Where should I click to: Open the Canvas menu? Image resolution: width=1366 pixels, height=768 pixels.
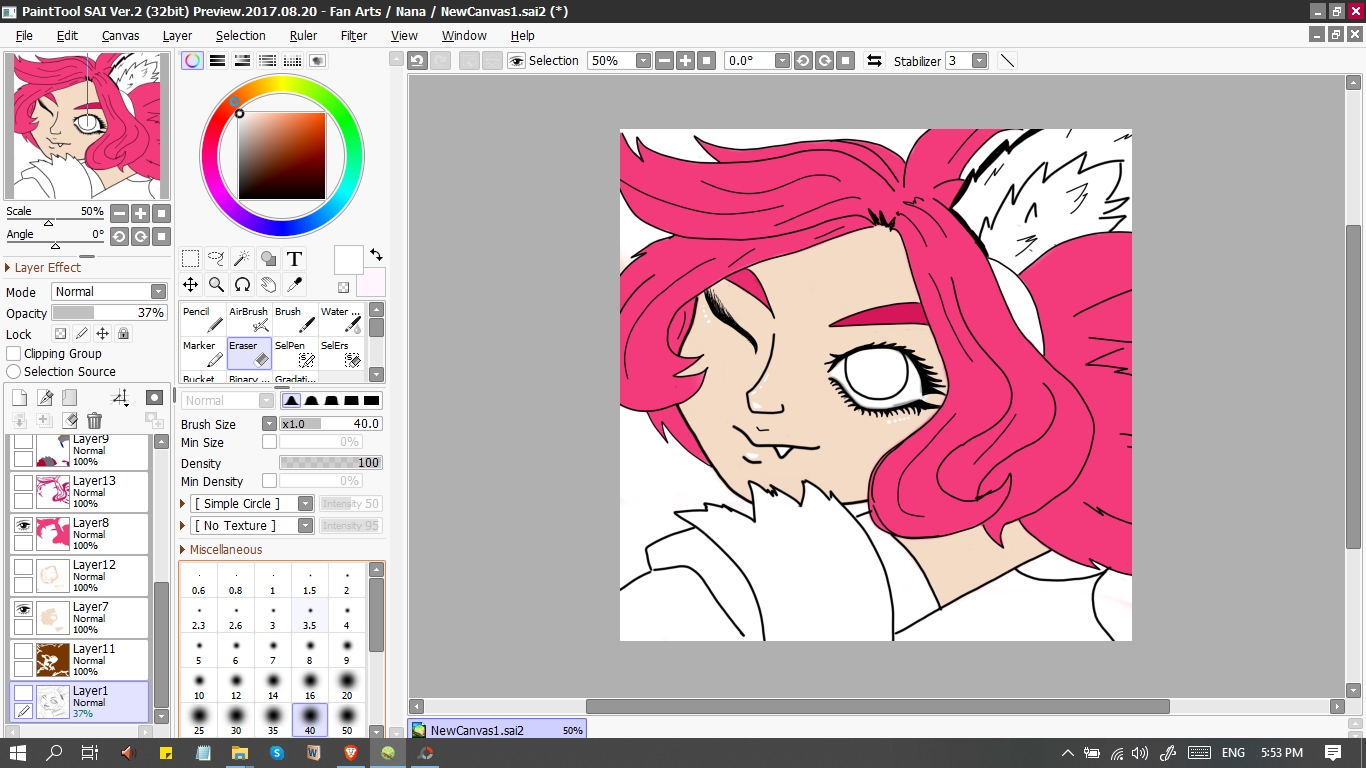[120, 35]
